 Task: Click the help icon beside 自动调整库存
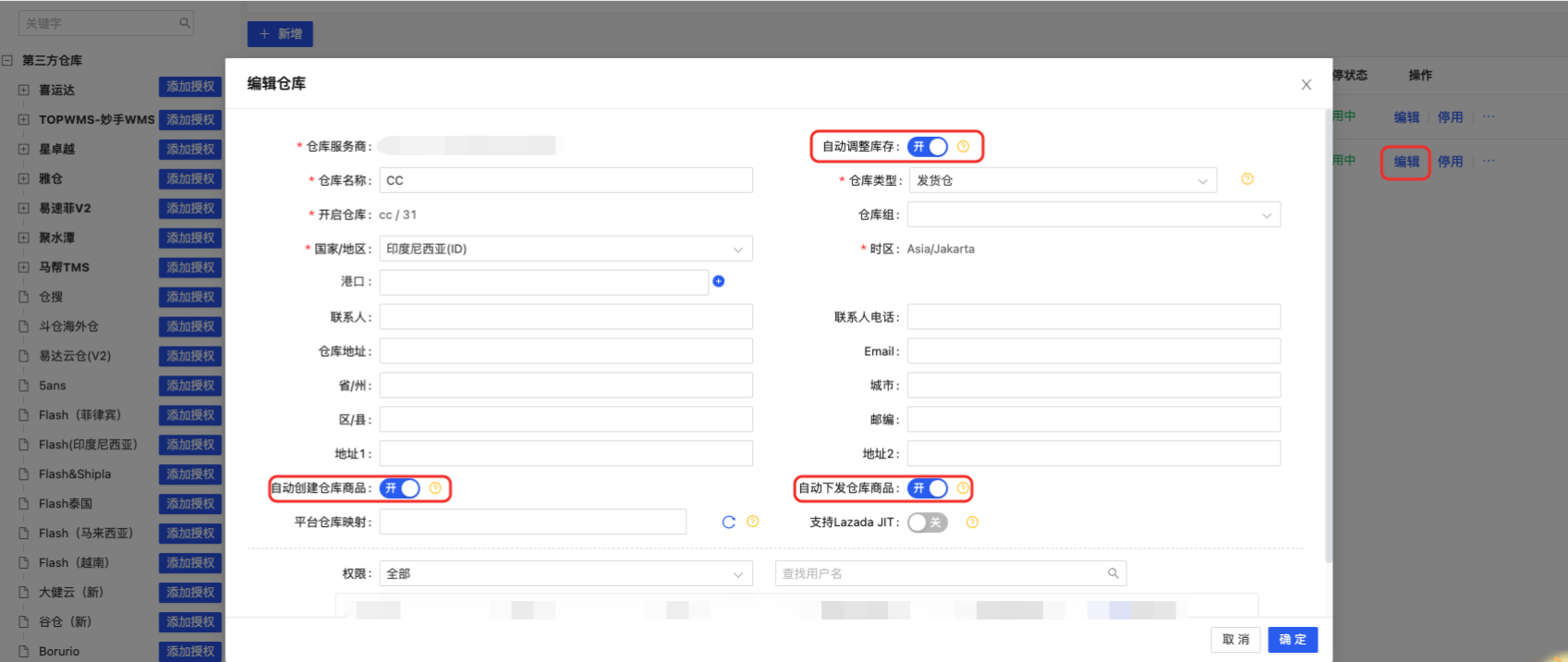pos(963,146)
